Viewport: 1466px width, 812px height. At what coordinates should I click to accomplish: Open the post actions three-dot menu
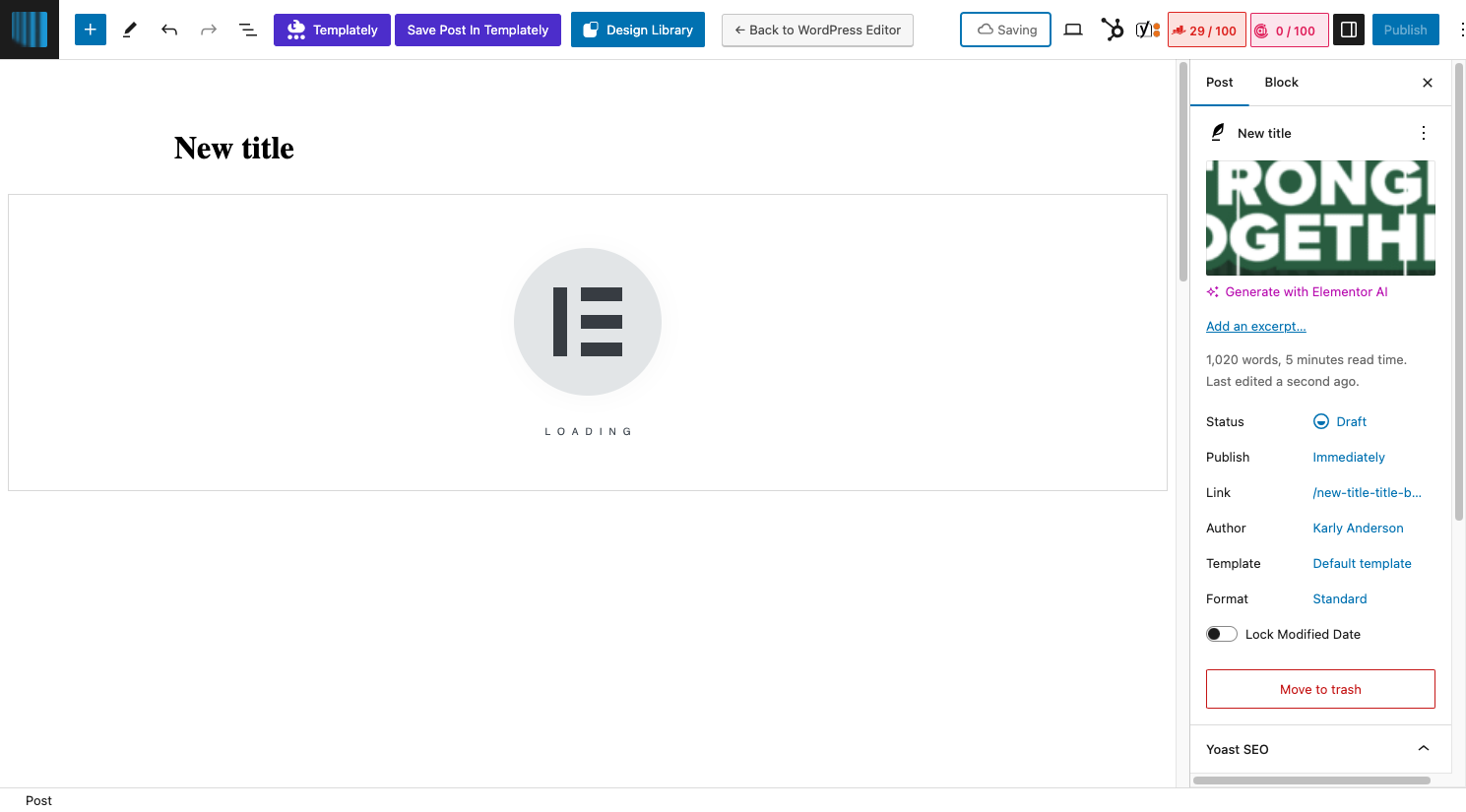click(1423, 133)
